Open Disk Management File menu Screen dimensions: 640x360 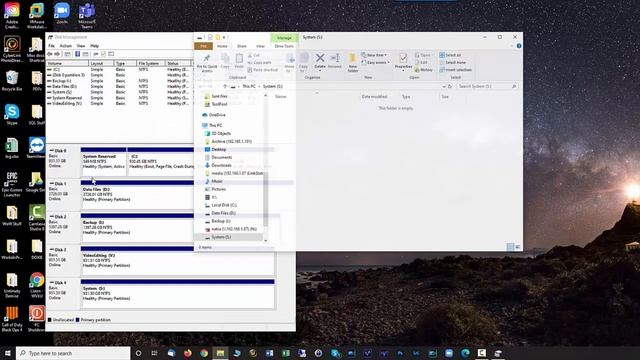51,46
